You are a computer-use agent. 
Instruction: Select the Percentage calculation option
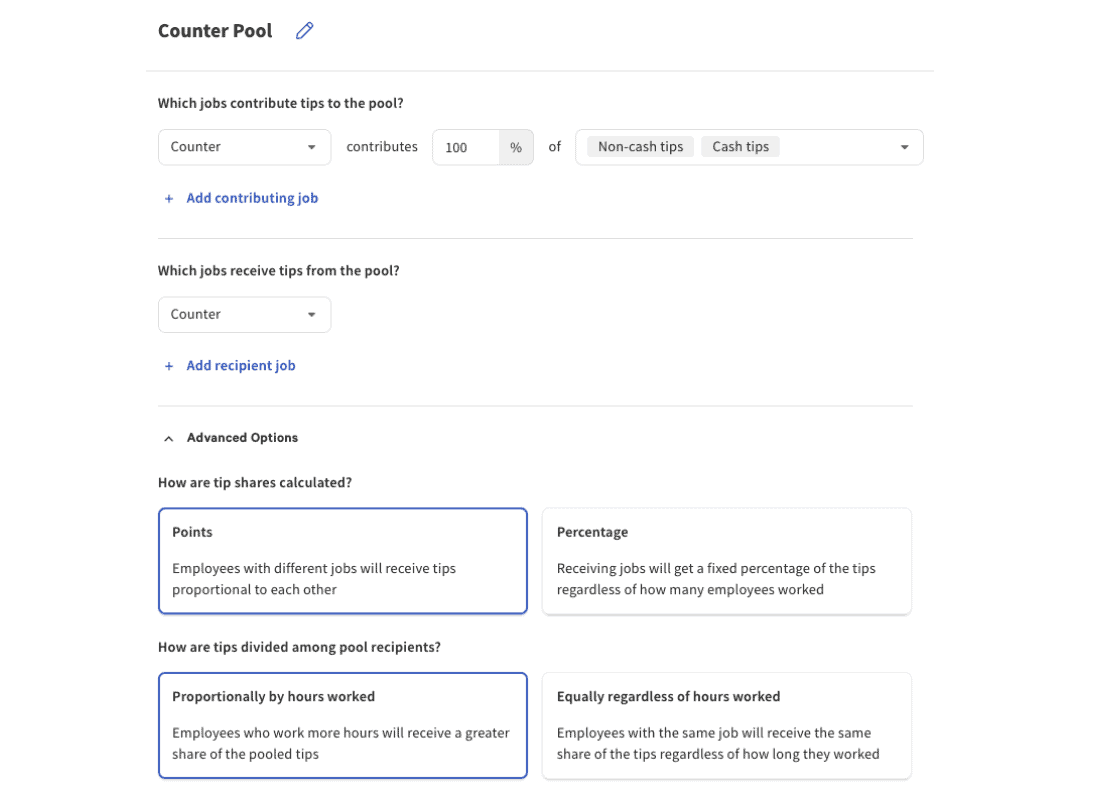(x=726, y=560)
